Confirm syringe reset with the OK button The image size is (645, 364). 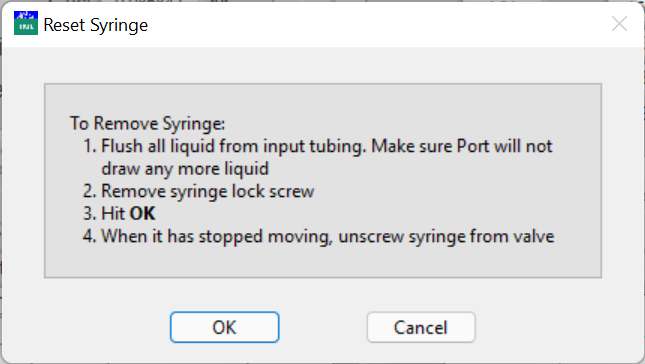click(225, 327)
